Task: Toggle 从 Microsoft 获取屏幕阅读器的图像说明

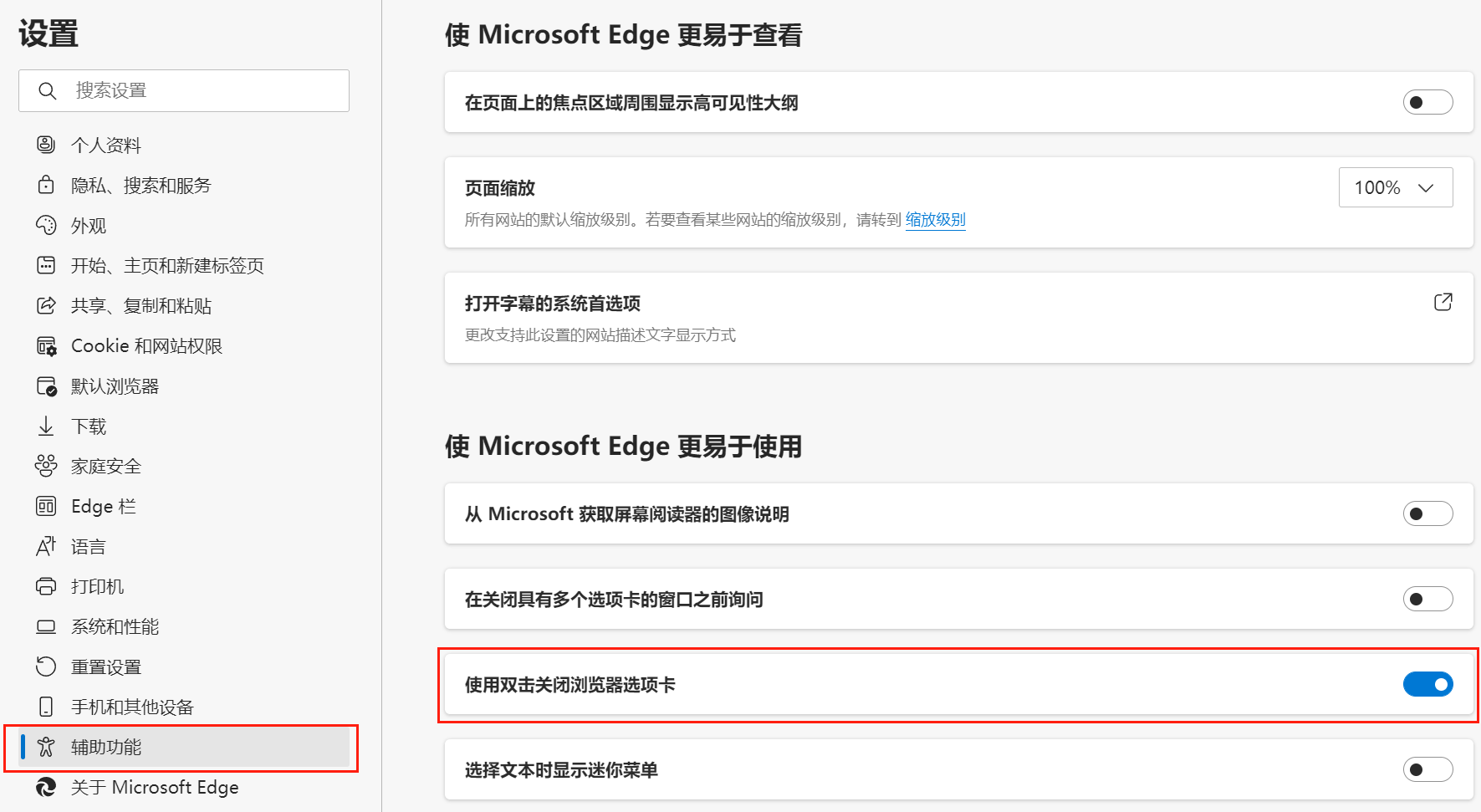Action: pyautogui.click(x=1427, y=514)
